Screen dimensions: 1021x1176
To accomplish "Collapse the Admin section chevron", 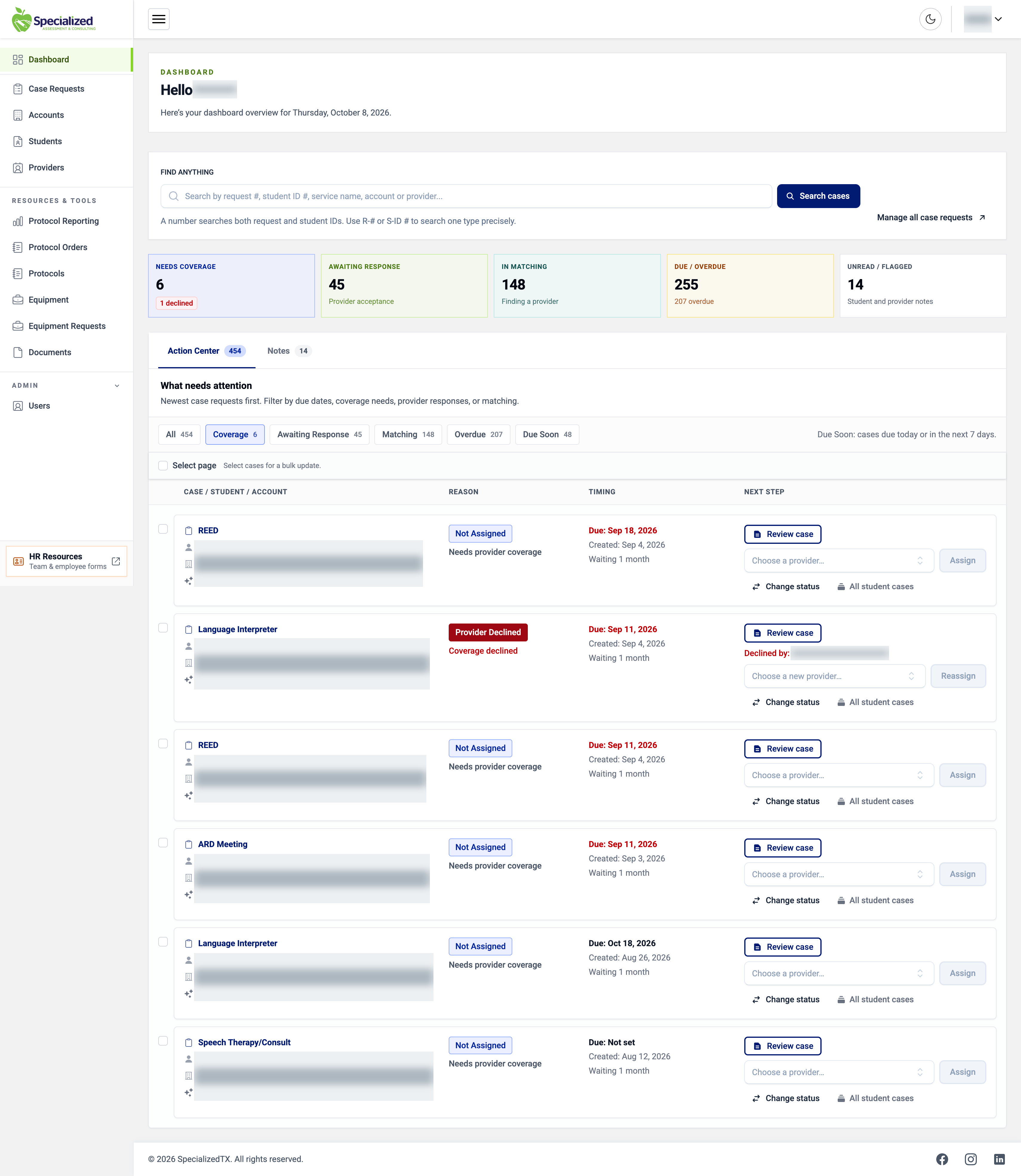I will tap(117, 386).
